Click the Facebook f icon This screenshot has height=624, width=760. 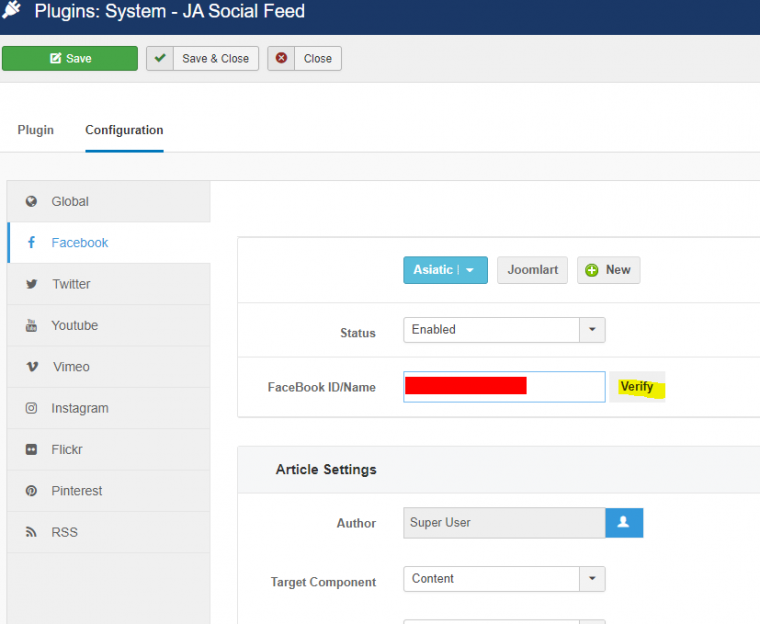click(31, 242)
